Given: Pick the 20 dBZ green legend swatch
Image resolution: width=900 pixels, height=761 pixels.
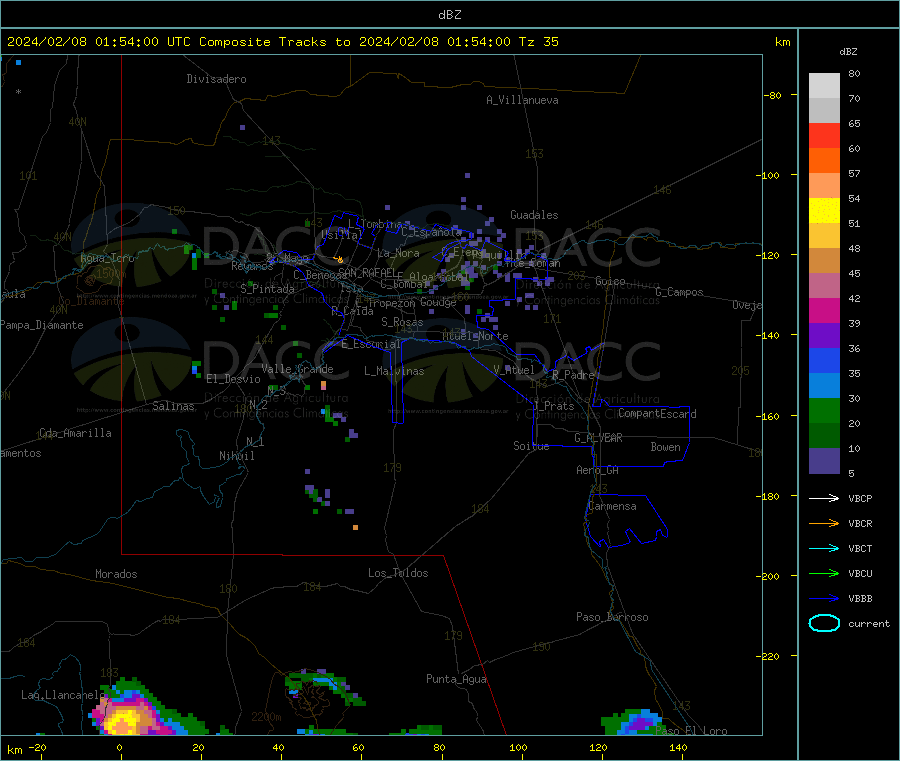Looking at the screenshot, I should [x=824, y=410].
